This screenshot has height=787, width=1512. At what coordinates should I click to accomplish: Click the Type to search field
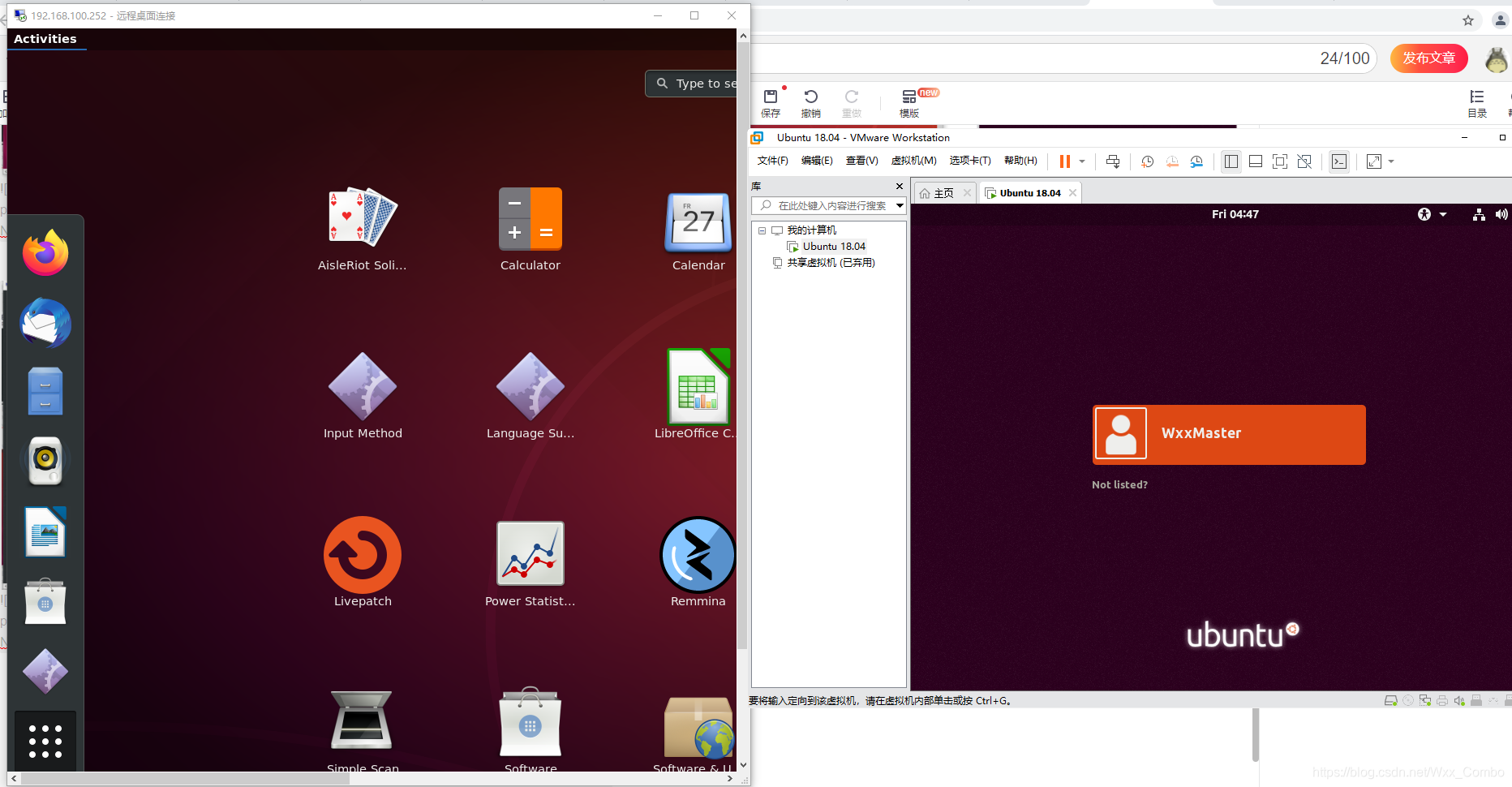tap(691, 84)
